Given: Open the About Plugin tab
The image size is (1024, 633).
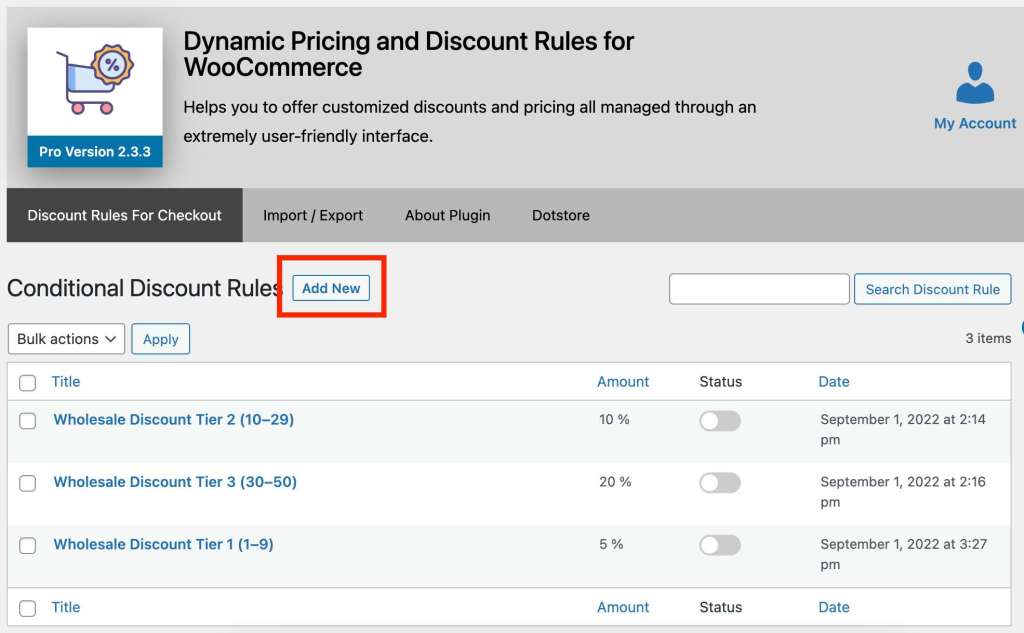Looking at the screenshot, I should point(447,215).
